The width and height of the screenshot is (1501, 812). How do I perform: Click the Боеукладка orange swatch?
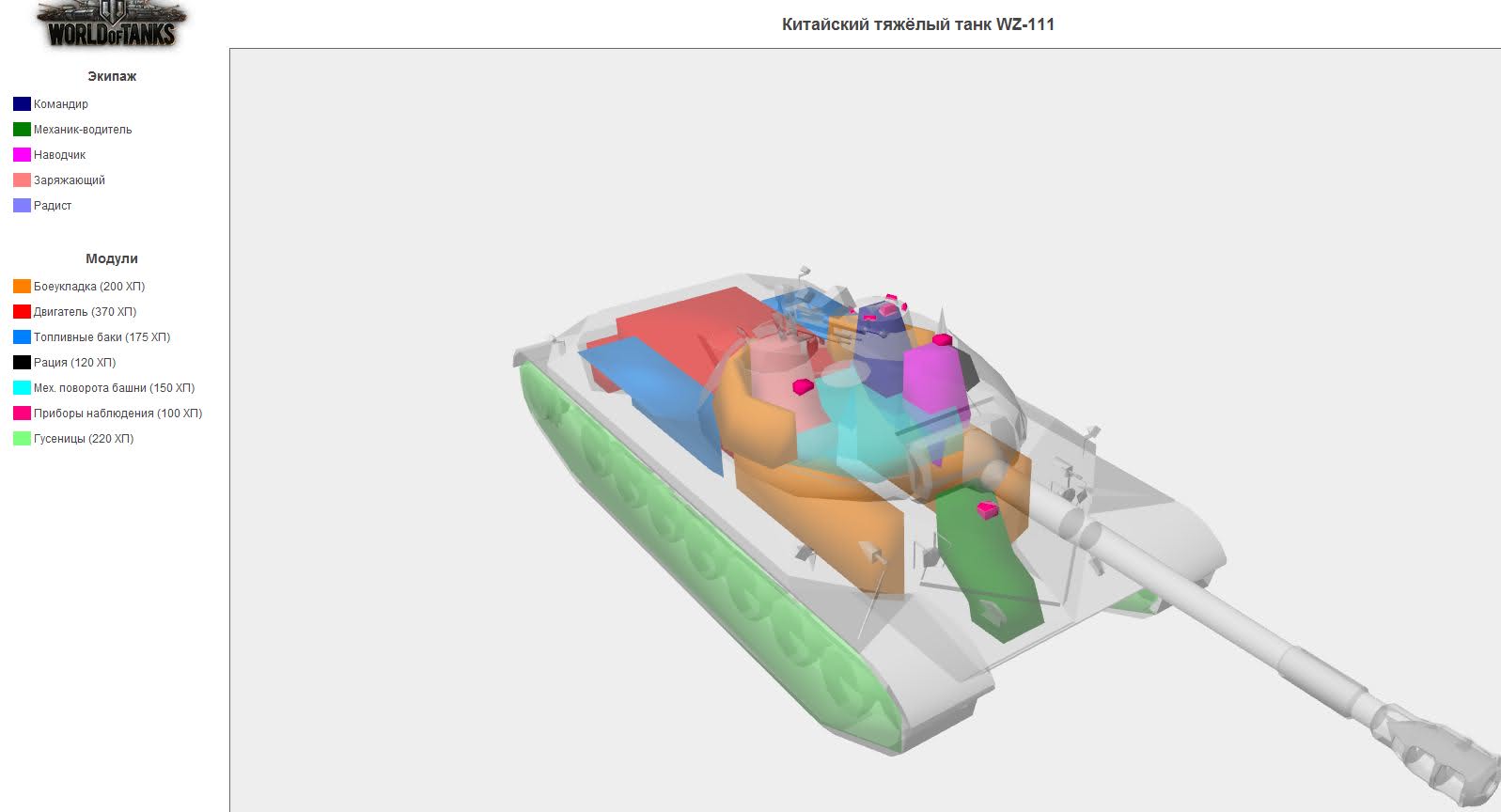point(22,287)
